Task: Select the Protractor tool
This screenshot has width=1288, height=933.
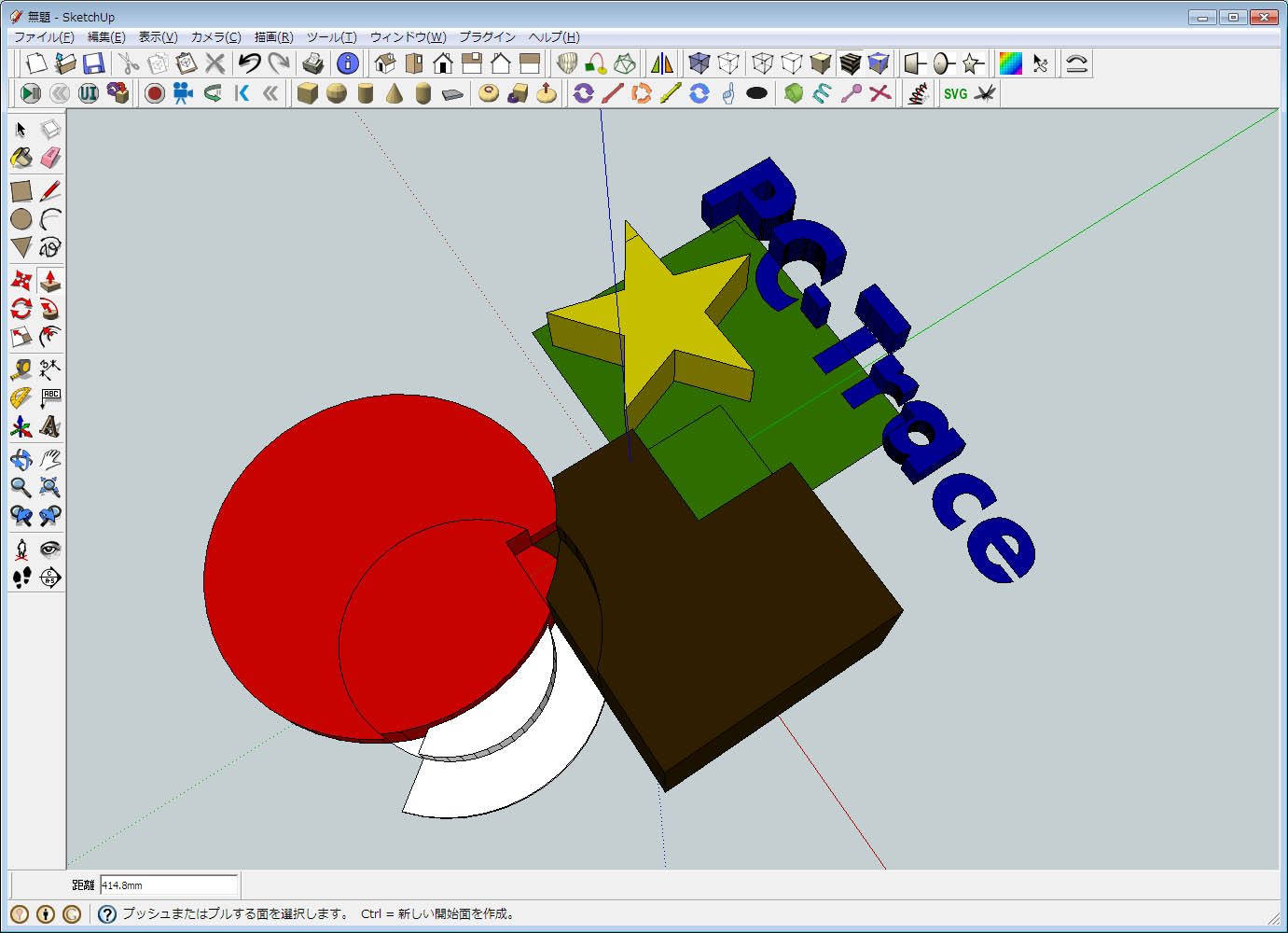Action: tap(21, 398)
